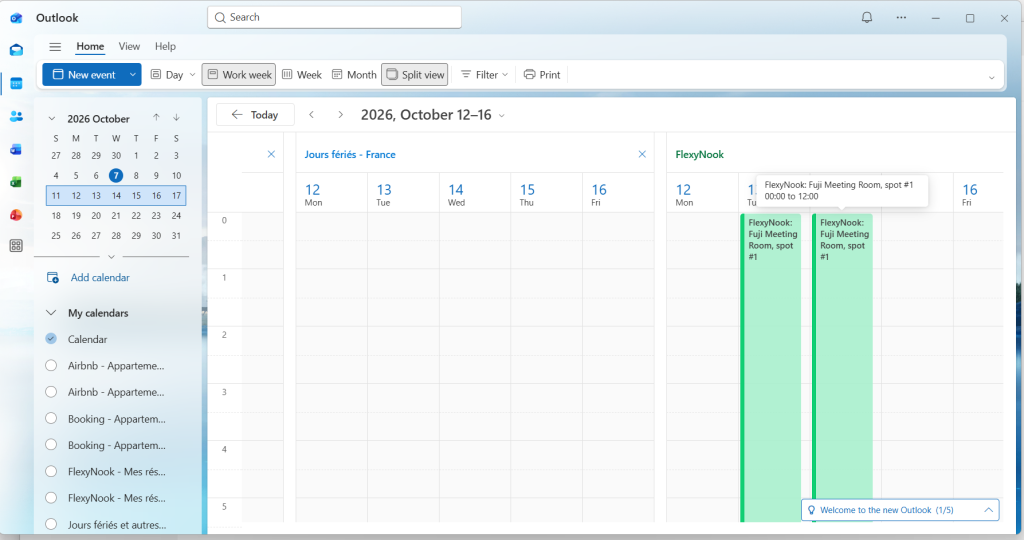Select October 31 in the mini calendar
Screen dimensions: 1024x540
(x=176, y=236)
